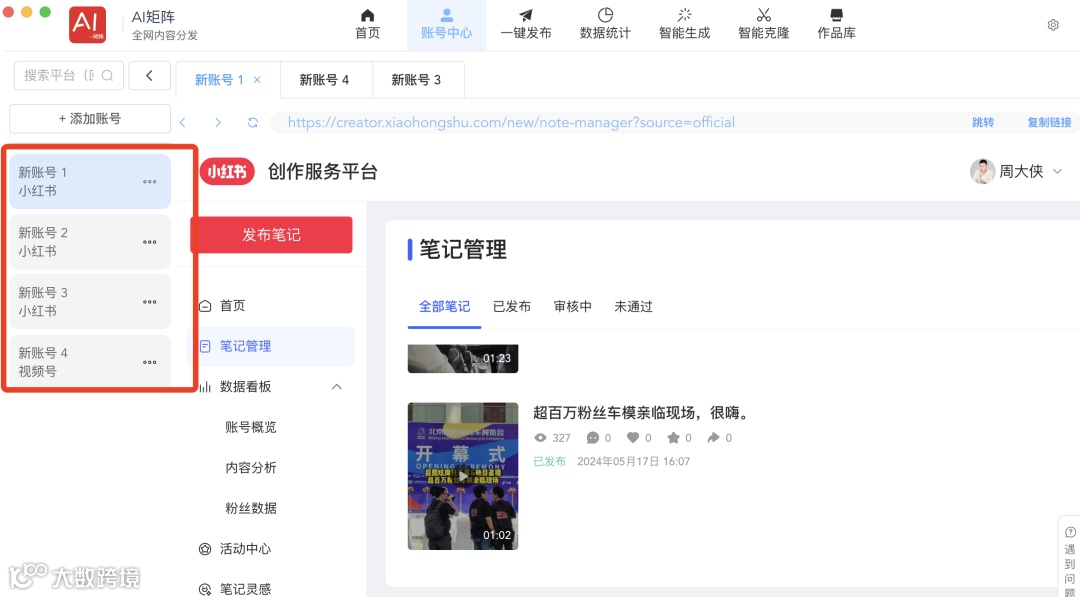Select 未通过 filter tab

[x=633, y=306]
